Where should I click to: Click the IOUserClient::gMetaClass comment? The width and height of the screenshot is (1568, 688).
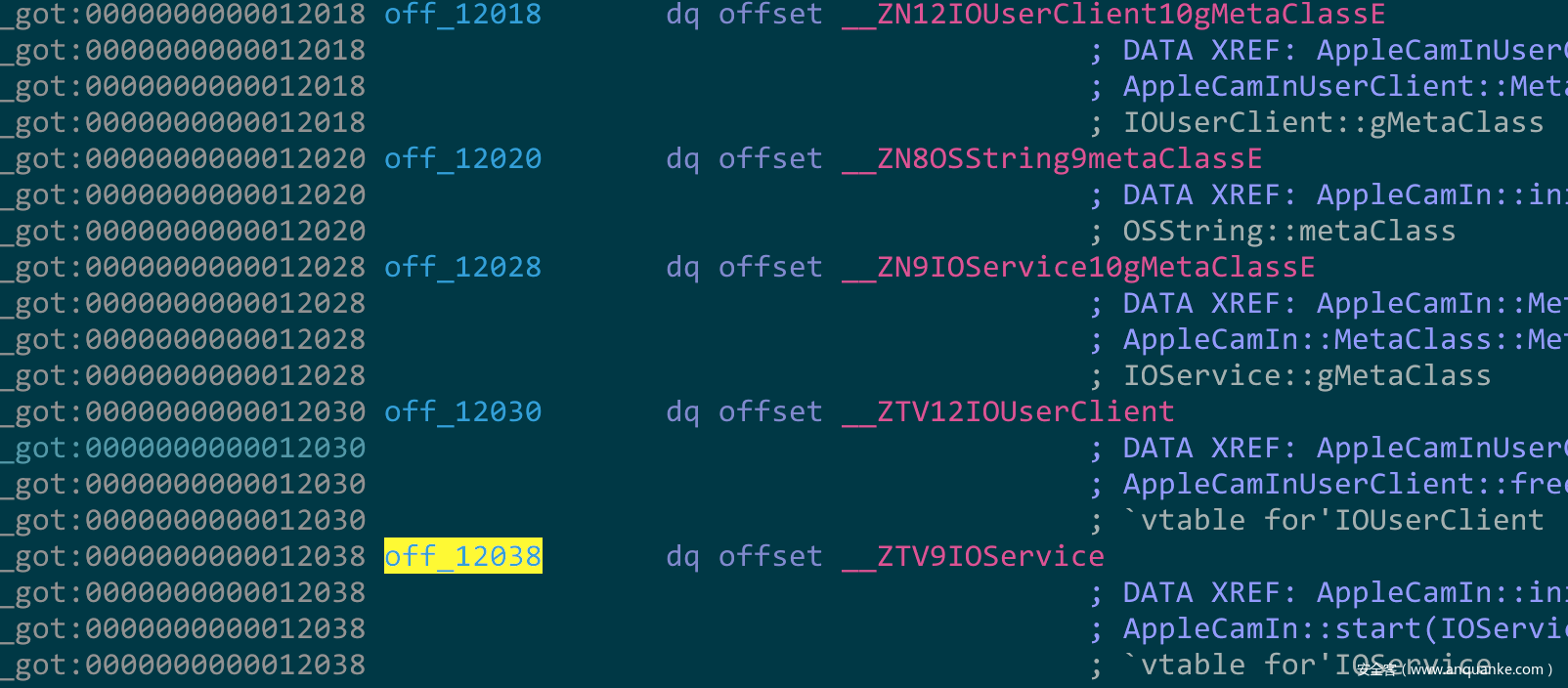pos(1333,122)
